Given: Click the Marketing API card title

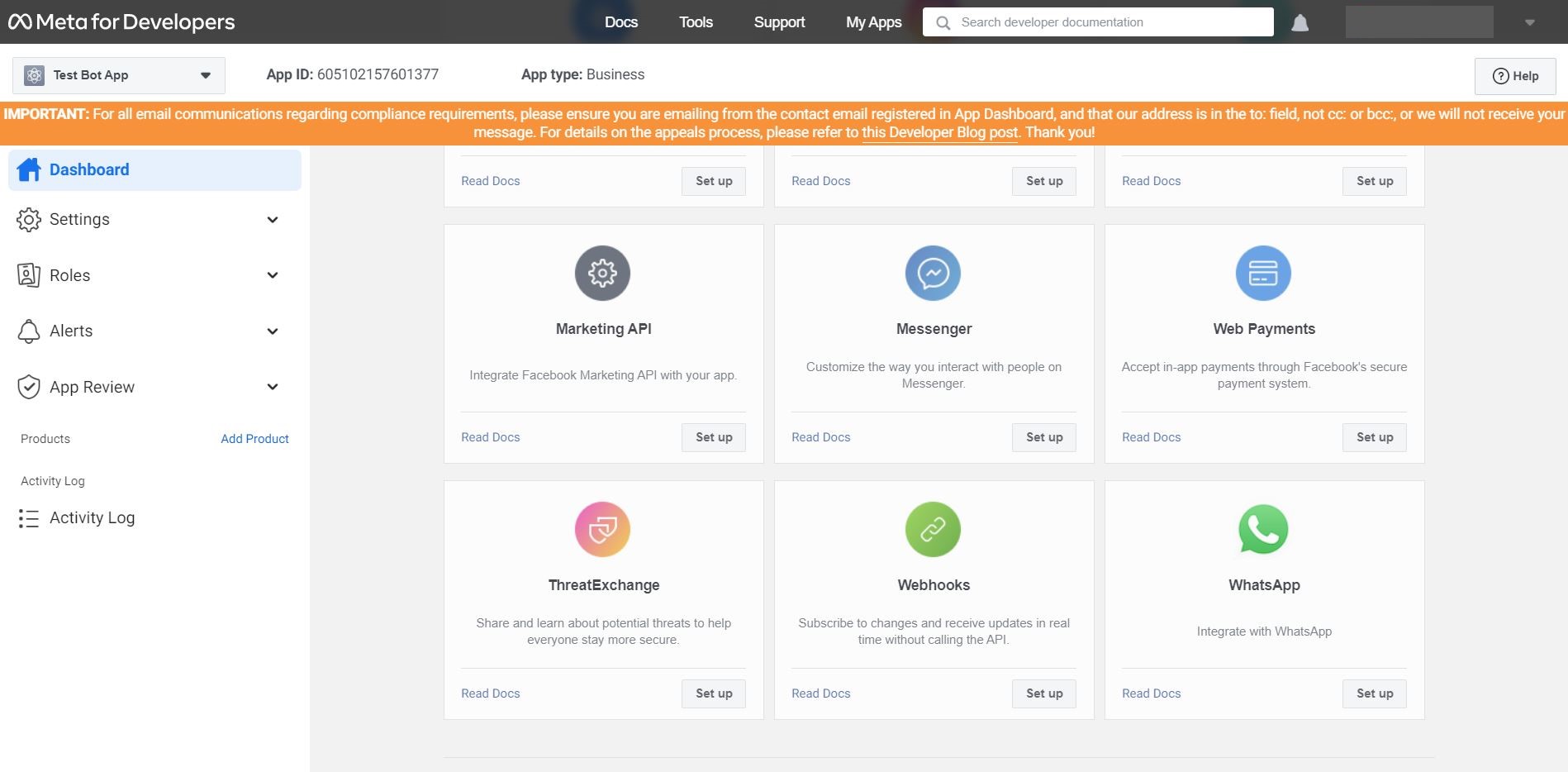Looking at the screenshot, I should pyautogui.click(x=604, y=329).
